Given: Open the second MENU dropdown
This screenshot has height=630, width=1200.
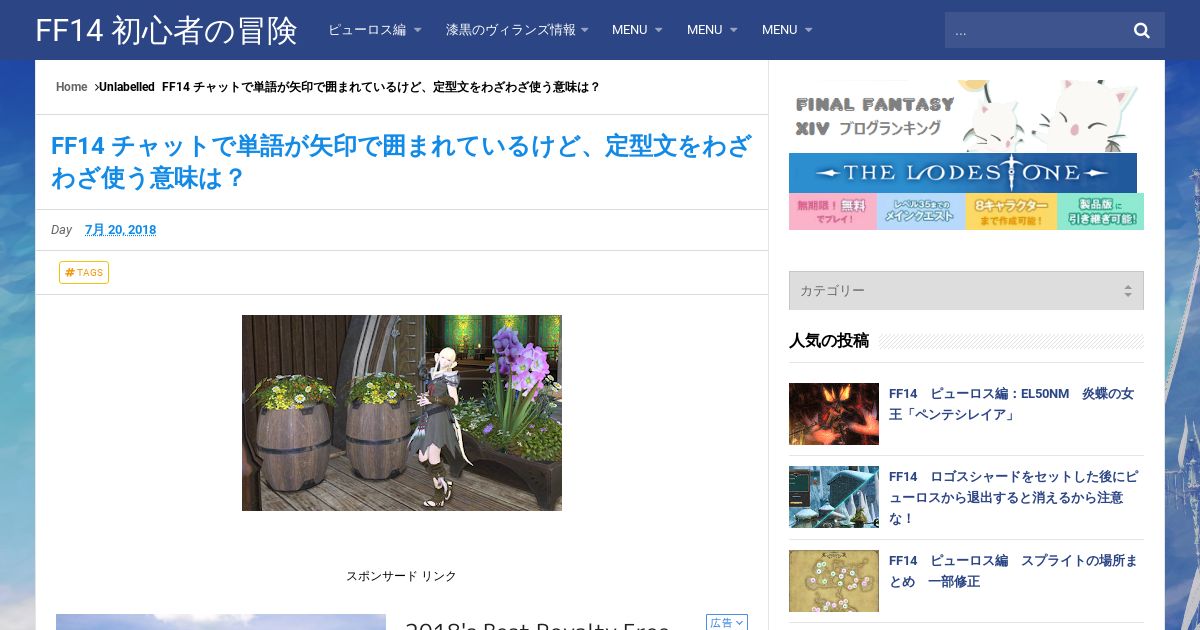Looking at the screenshot, I should point(712,30).
